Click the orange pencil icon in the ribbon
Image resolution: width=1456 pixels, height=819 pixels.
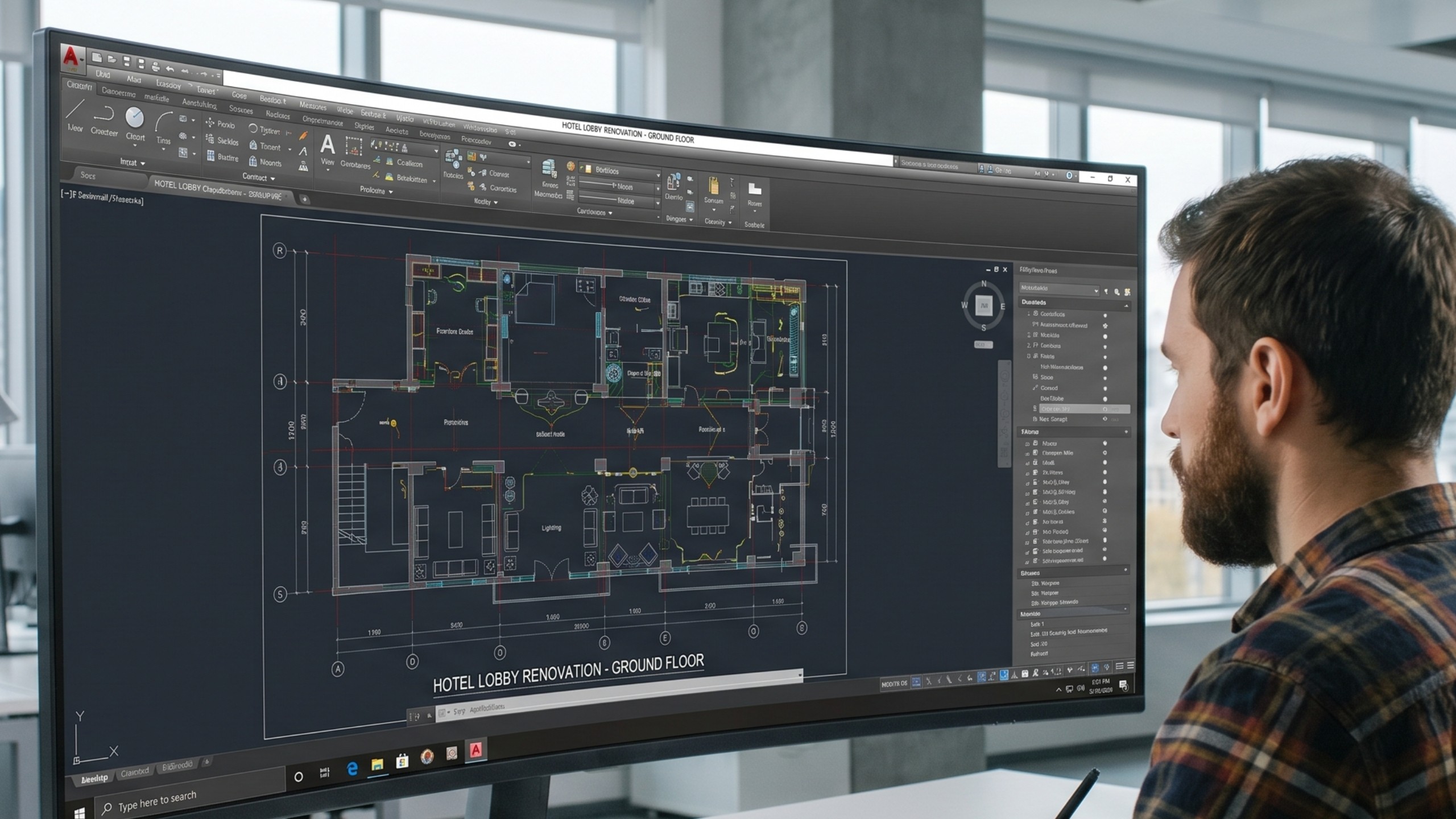pos(303,136)
